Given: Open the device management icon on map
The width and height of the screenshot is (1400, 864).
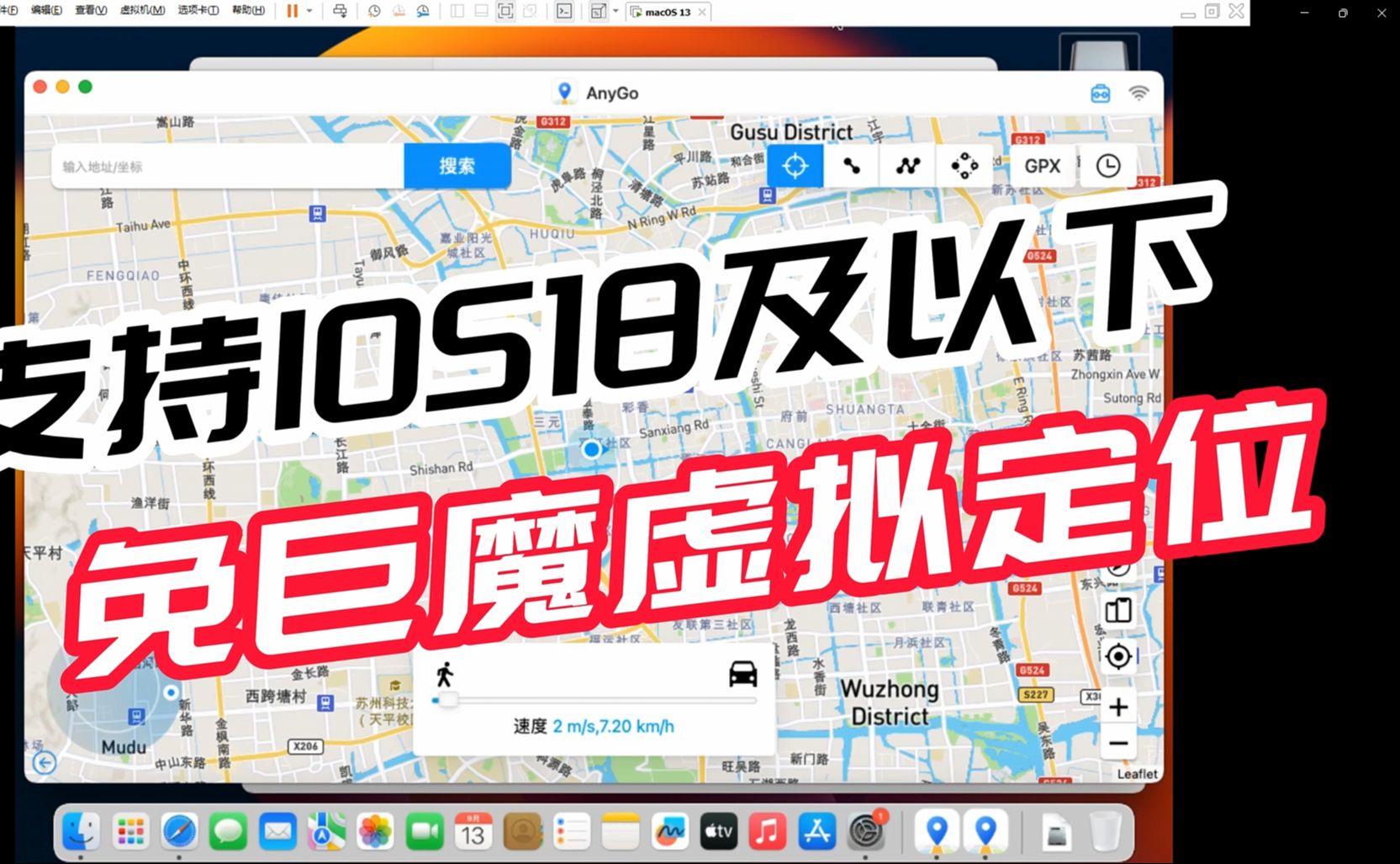Looking at the screenshot, I should (x=1118, y=611).
